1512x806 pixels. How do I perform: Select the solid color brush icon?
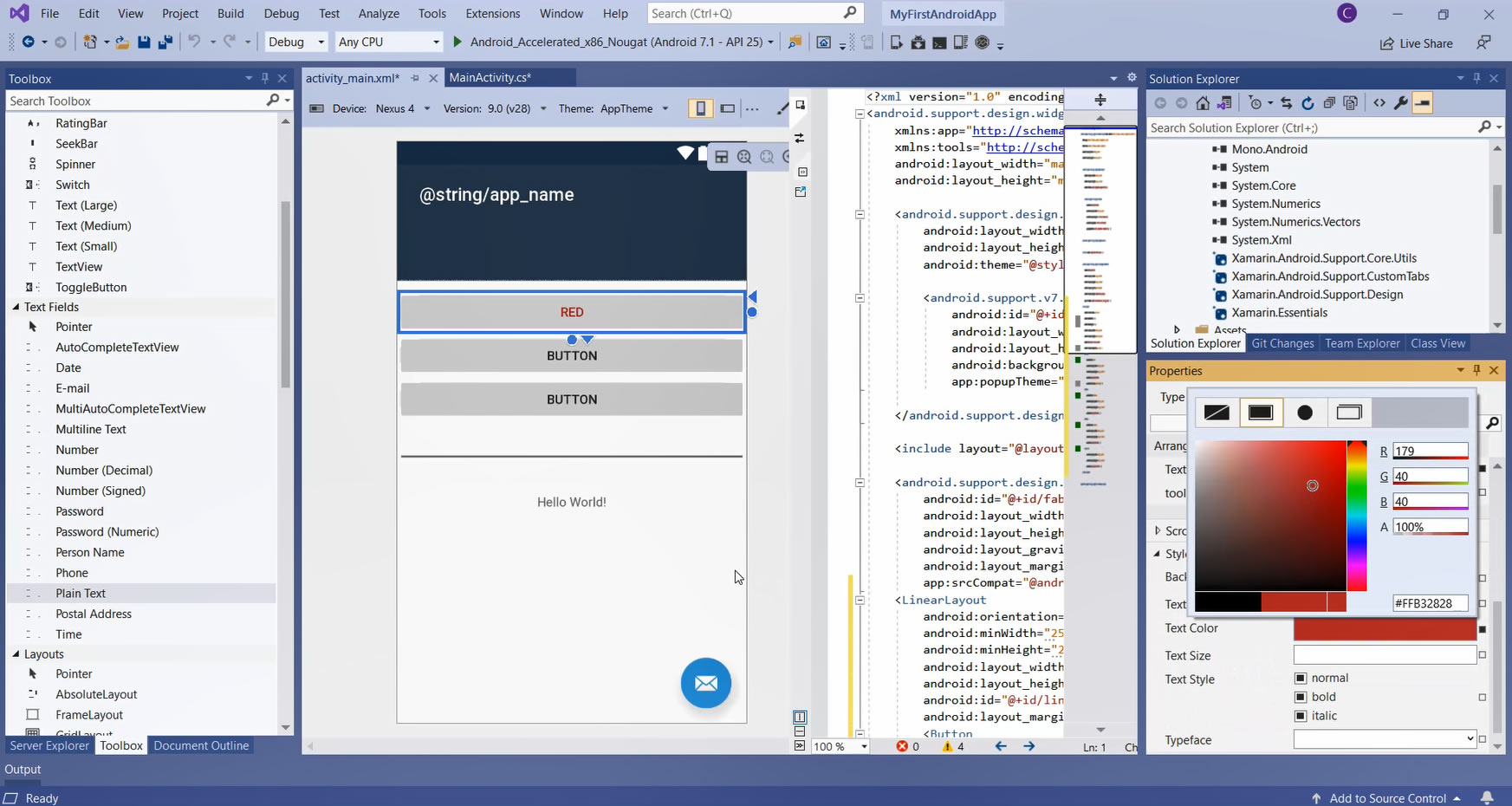pos(1261,413)
